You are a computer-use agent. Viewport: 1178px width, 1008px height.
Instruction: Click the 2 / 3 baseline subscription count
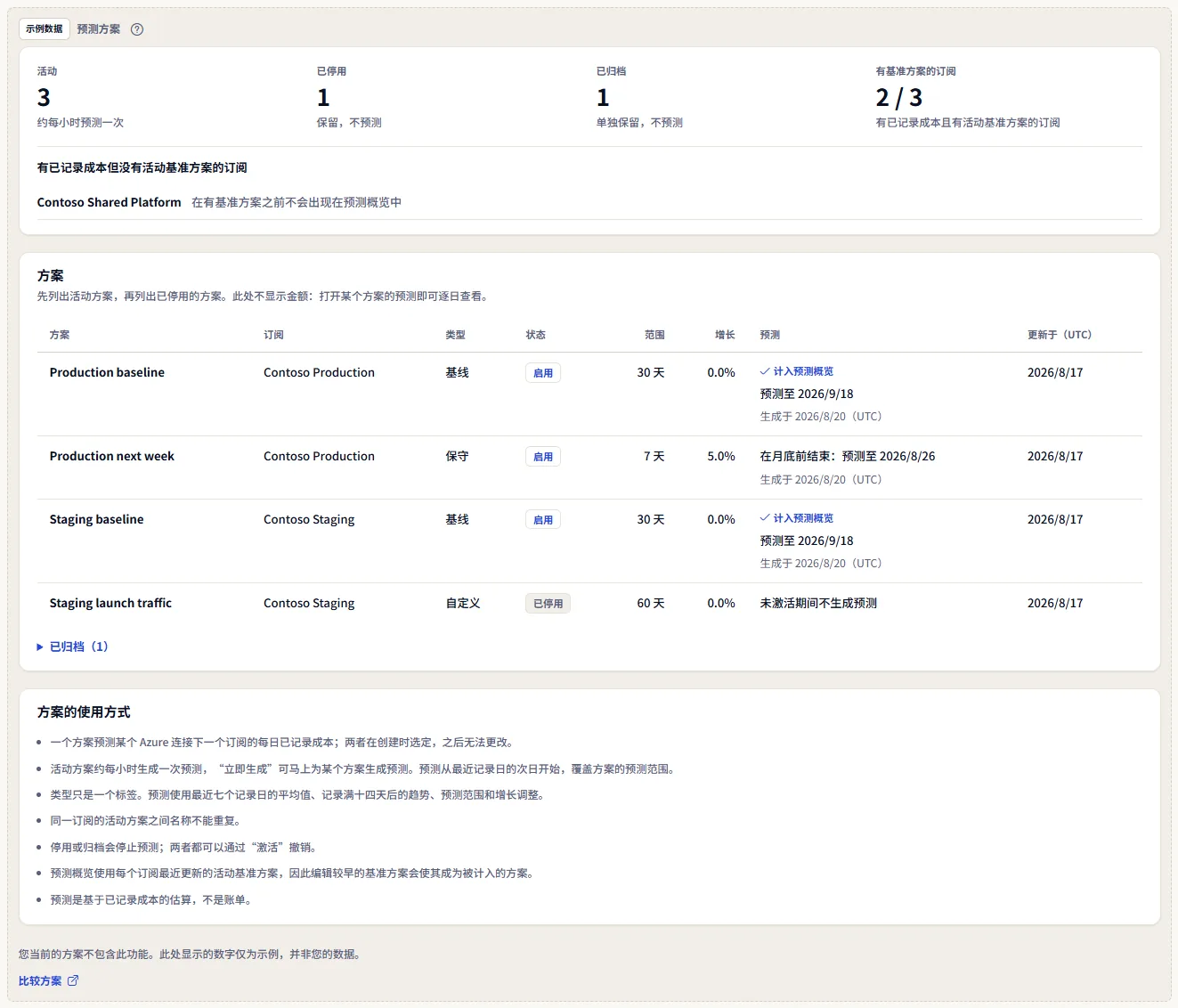[899, 97]
